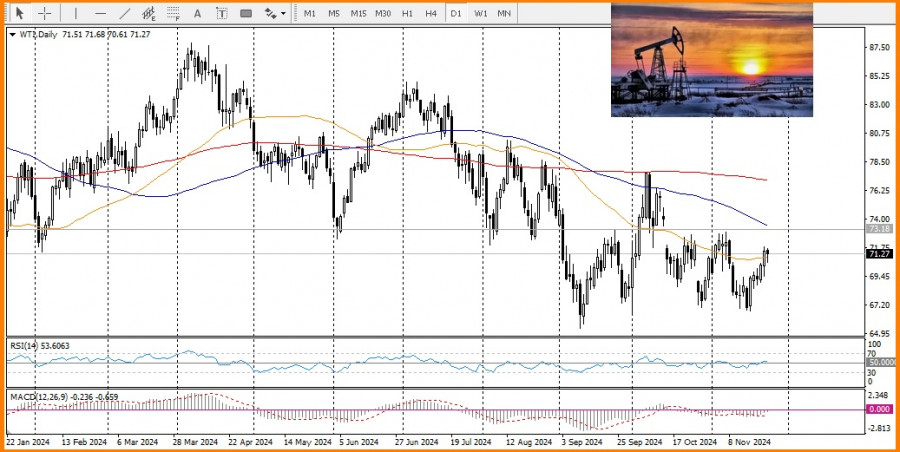Screen dimensions: 900x452
Task: Click the 73.18 level price label
Action: 879,229
